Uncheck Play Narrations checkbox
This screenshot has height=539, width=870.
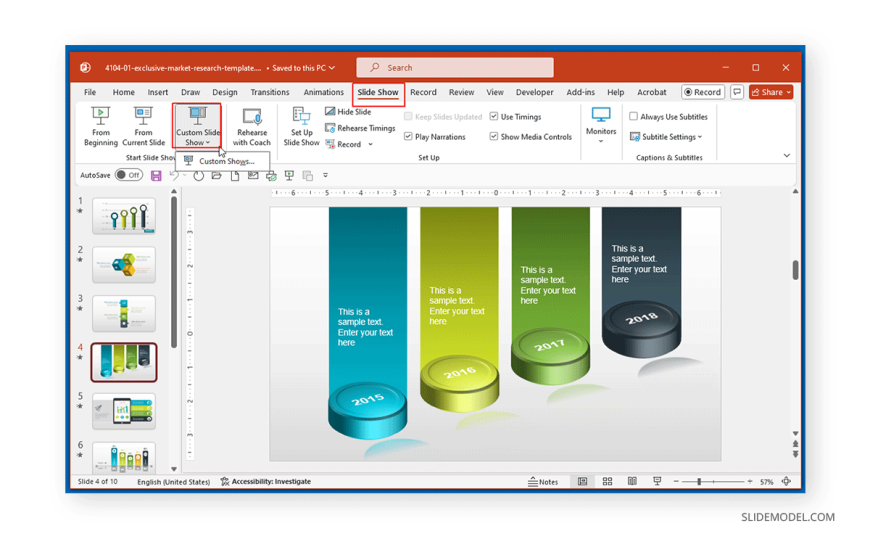point(408,137)
